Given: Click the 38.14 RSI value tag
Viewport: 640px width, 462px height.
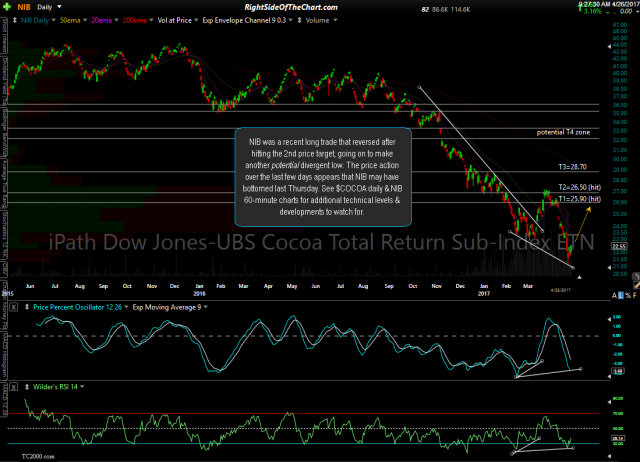Looking at the screenshot, I should [x=618, y=438].
